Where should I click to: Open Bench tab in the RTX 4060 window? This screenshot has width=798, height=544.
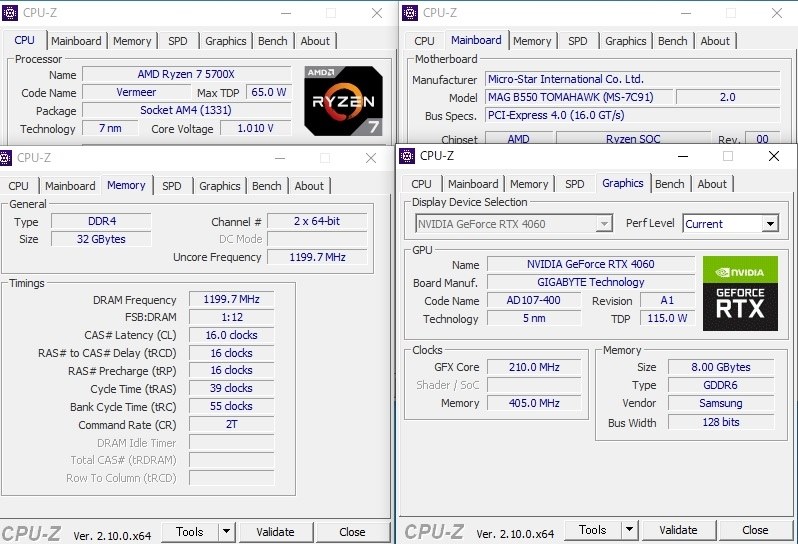670,184
